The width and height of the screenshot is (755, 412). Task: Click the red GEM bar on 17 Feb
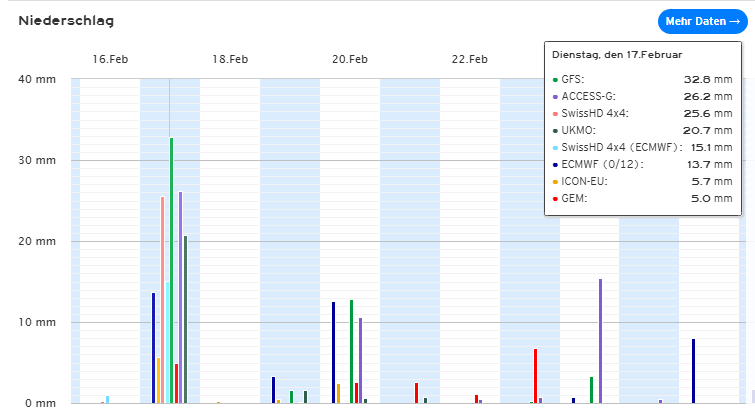(177, 383)
